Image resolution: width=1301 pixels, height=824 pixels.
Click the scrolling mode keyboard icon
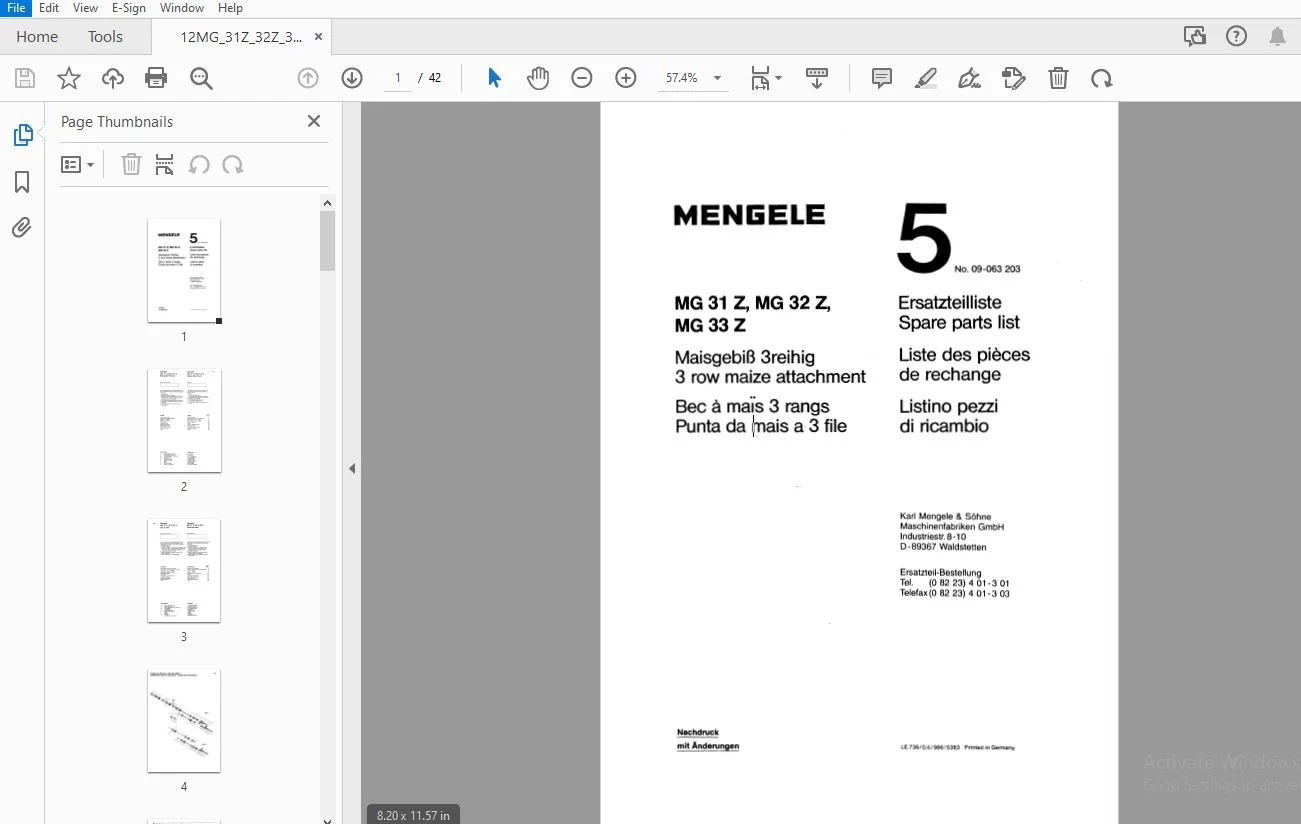[x=817, y=78]
